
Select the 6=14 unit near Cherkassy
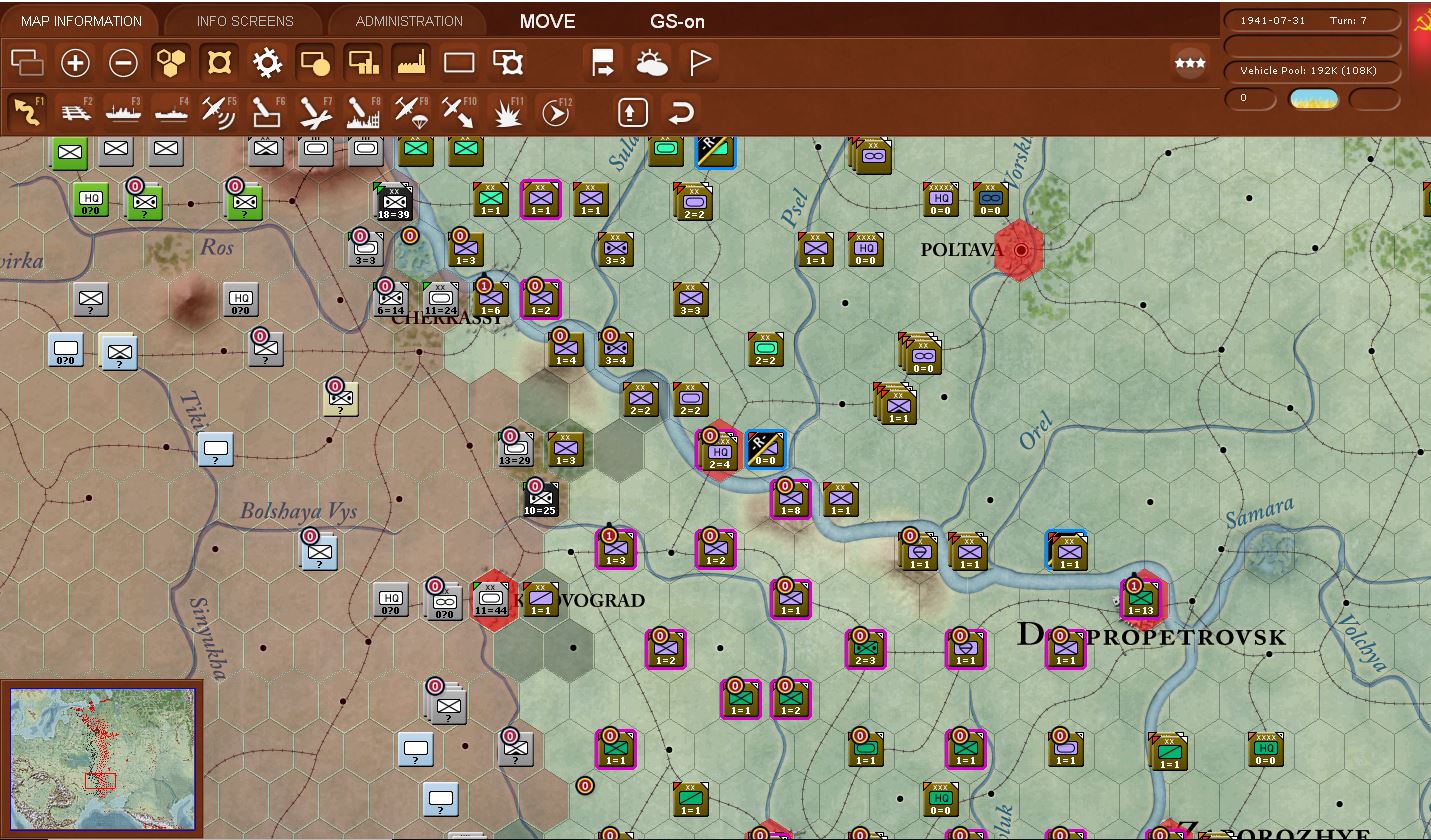point(391,300)
